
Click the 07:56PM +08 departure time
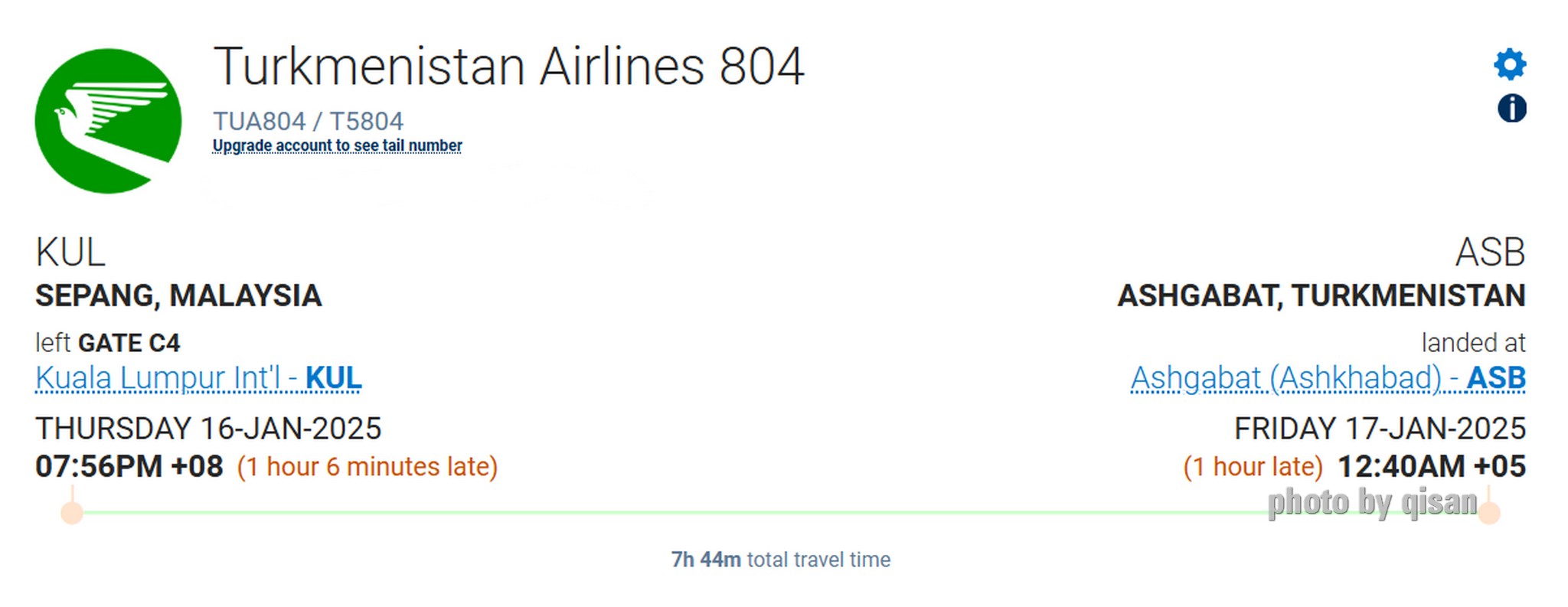click(x=129, y=466)
